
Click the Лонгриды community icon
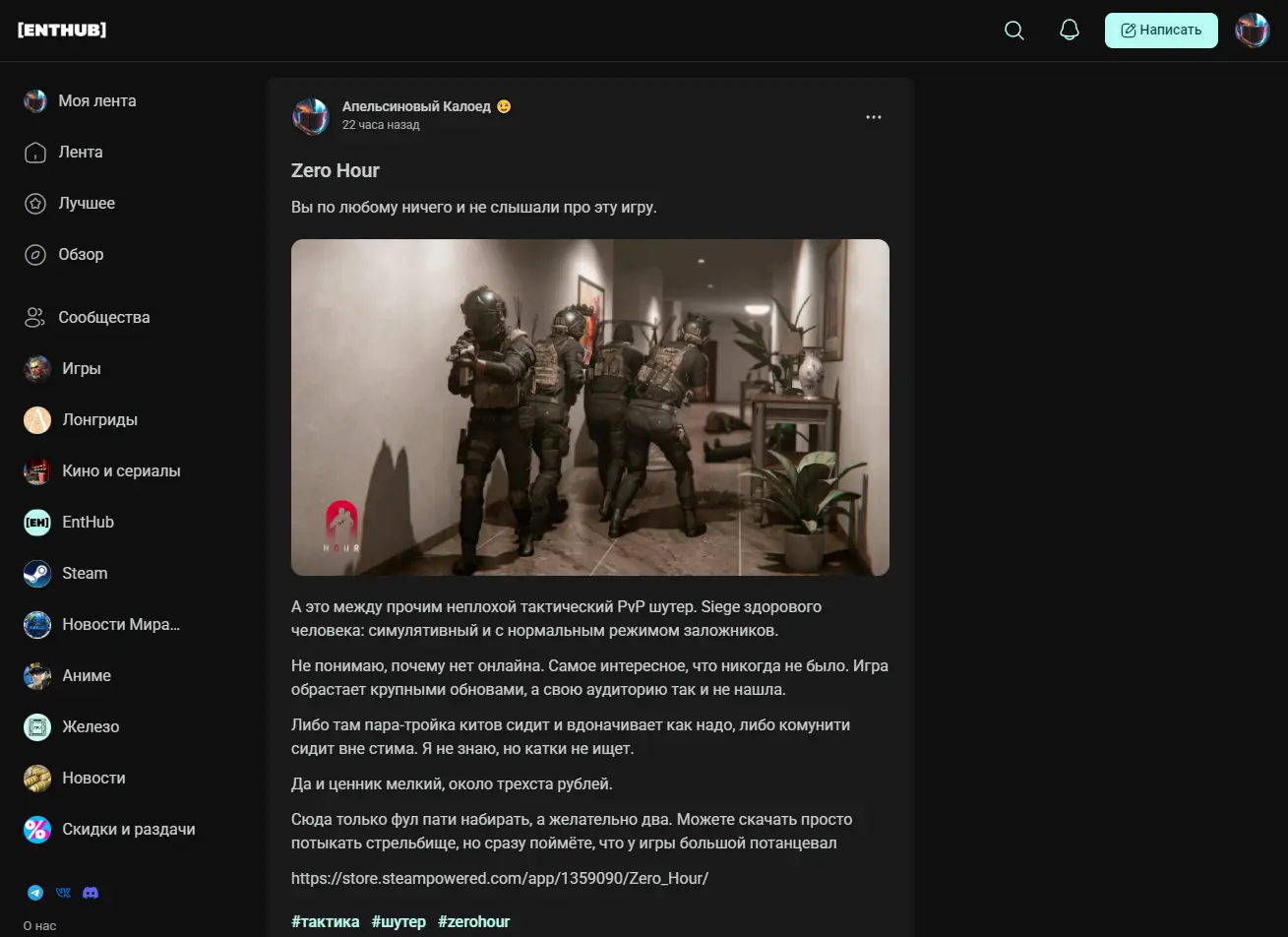point(37,420)
